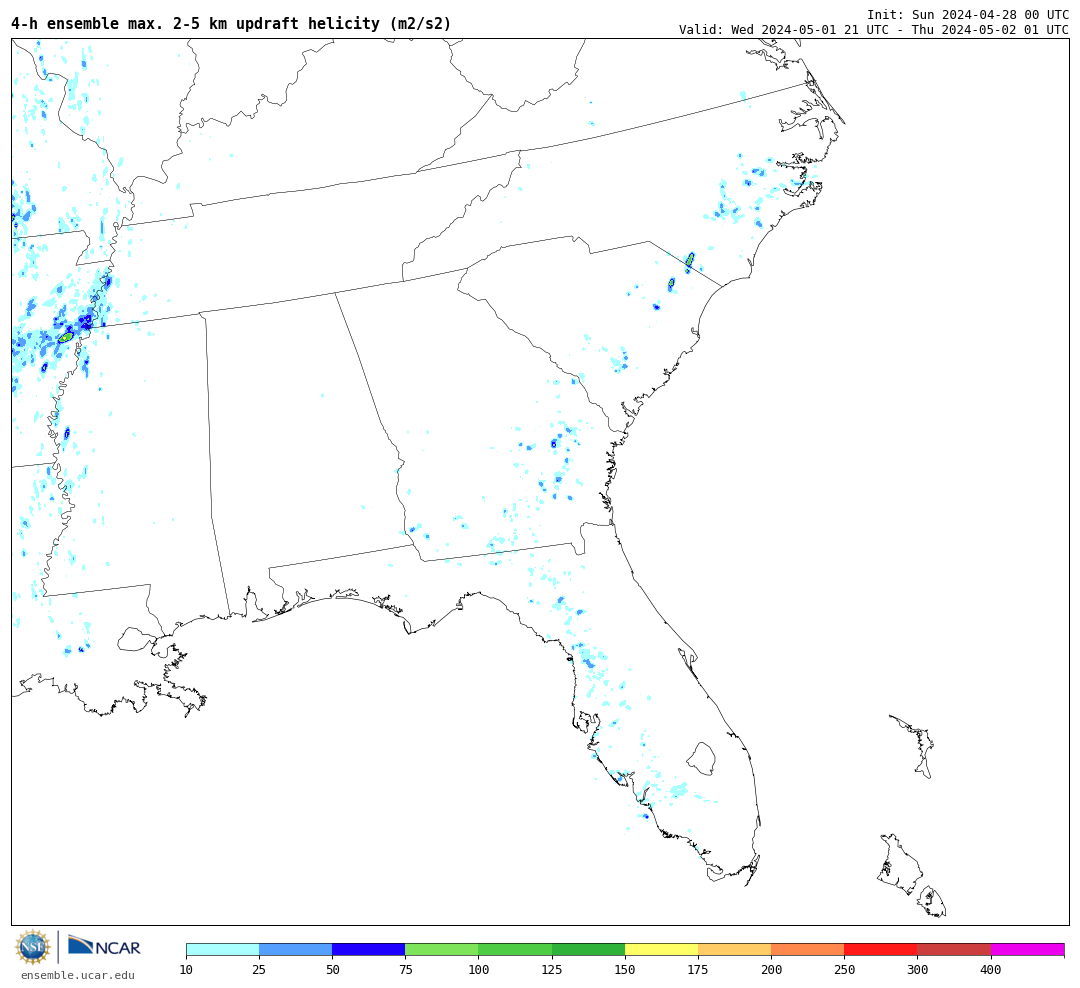This screenshot has height=988, width=1080.
Task: Select the cyan 10–25 colorbar segment
Action: (222, 949)
